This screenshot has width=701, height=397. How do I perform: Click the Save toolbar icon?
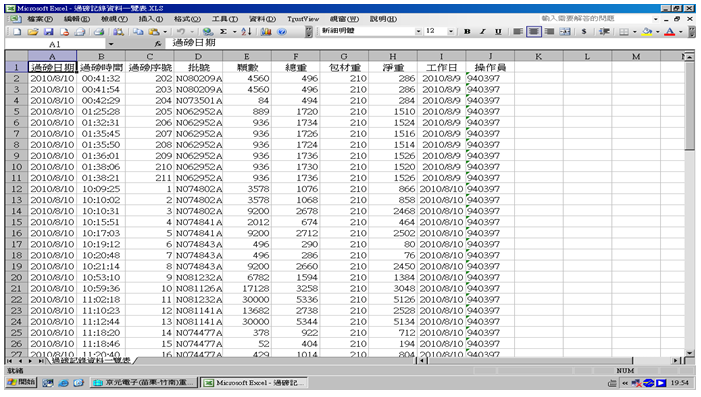(48, 32)
